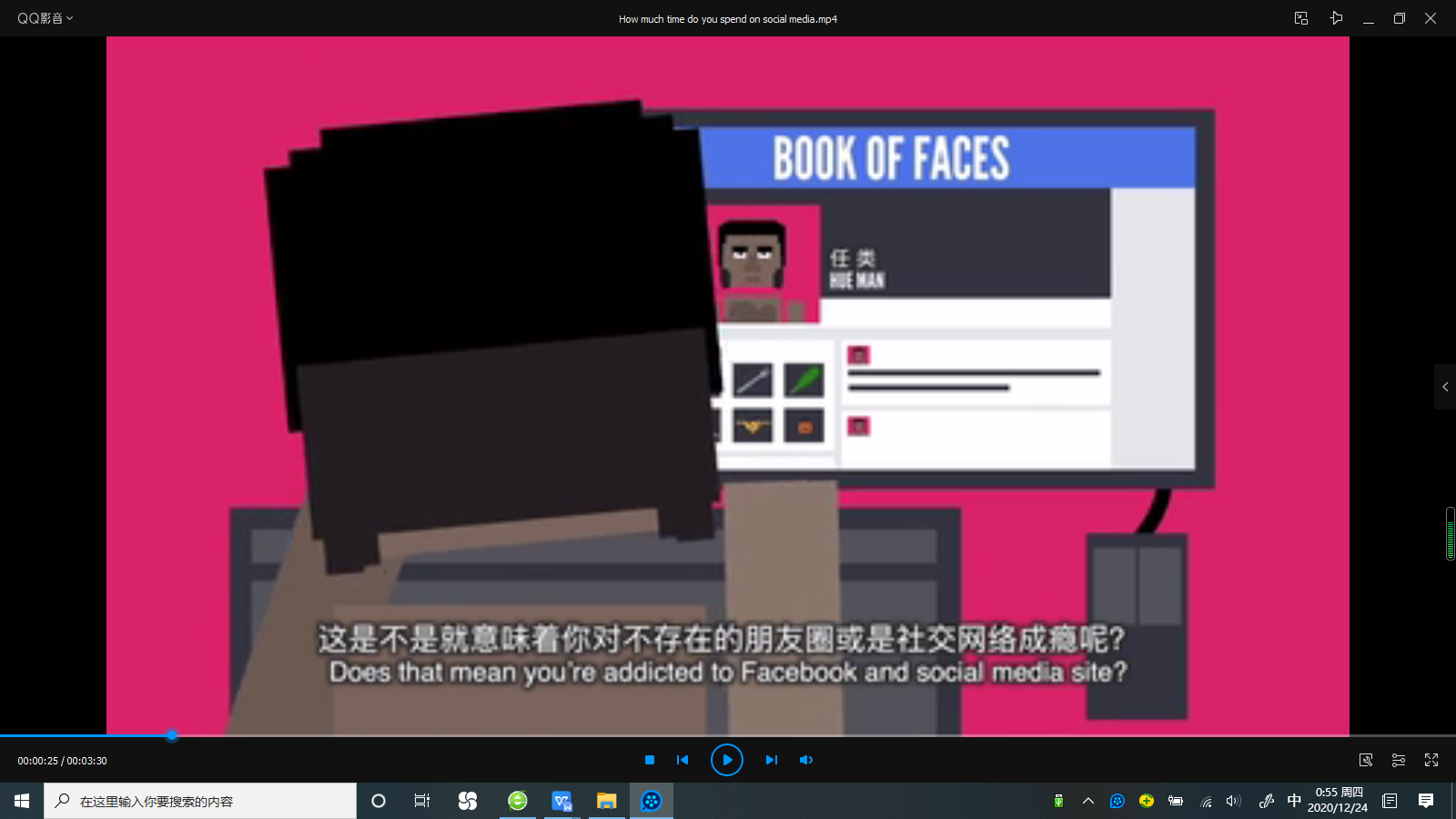Open the note panel icon beside the clock
The image size is (1456, 819).
click(x=1390, y=801)
